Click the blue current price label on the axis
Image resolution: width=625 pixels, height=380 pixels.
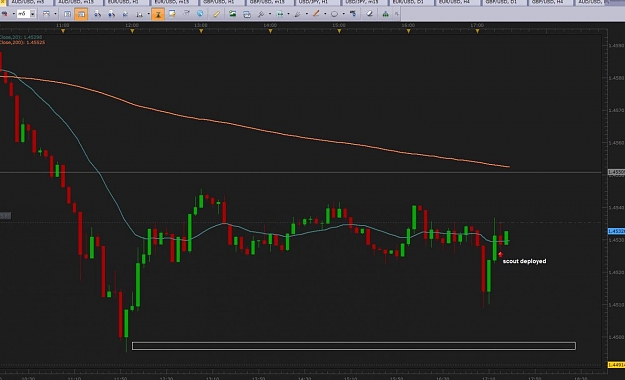pos(616,231)
